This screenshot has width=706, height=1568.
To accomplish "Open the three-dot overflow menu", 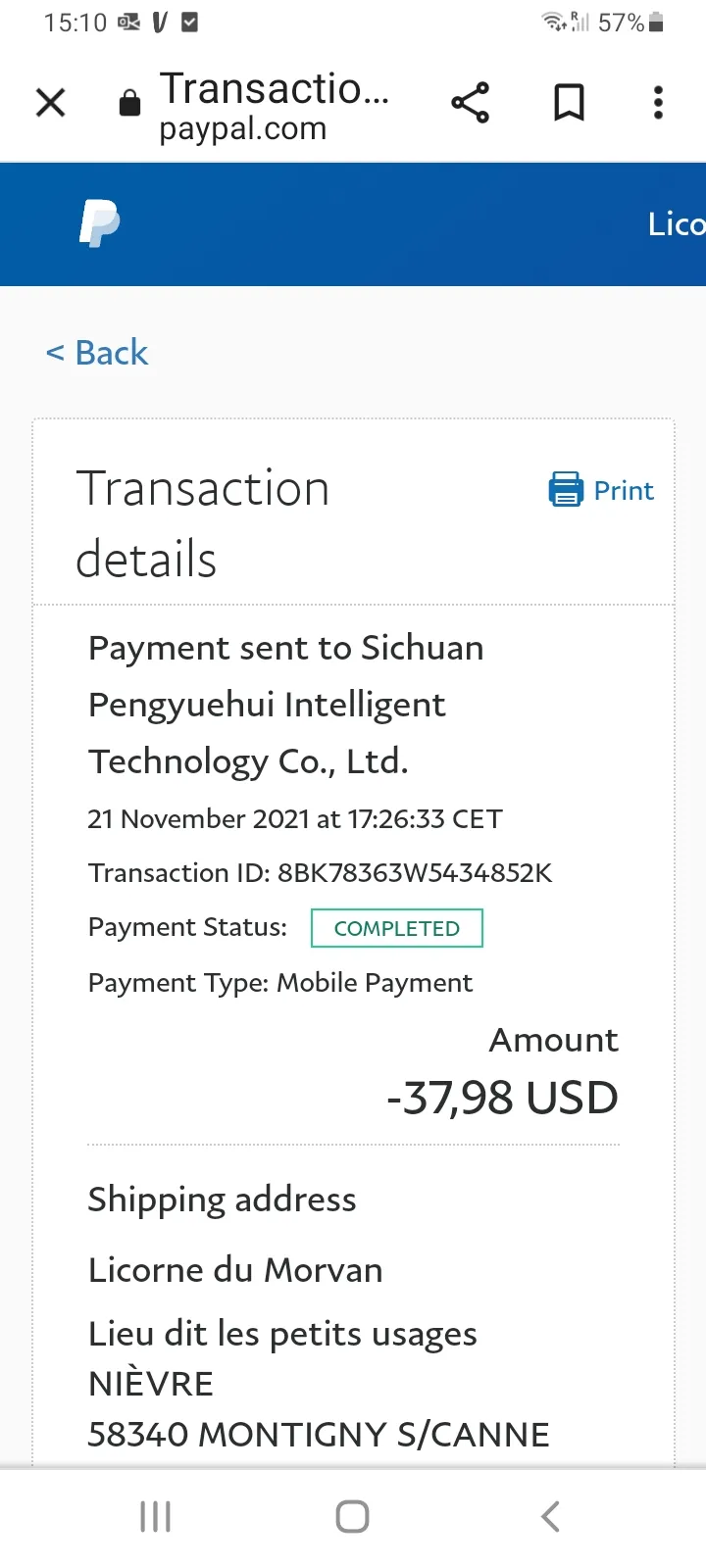I will tap(658, 102).
